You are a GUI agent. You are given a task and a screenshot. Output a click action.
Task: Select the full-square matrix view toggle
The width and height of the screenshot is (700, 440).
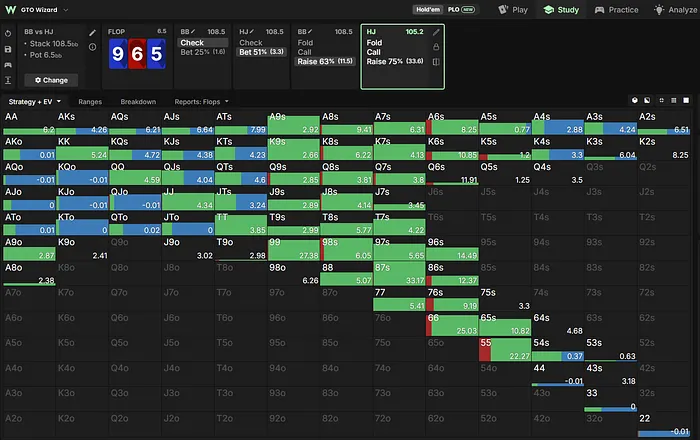tap(686, 100)
